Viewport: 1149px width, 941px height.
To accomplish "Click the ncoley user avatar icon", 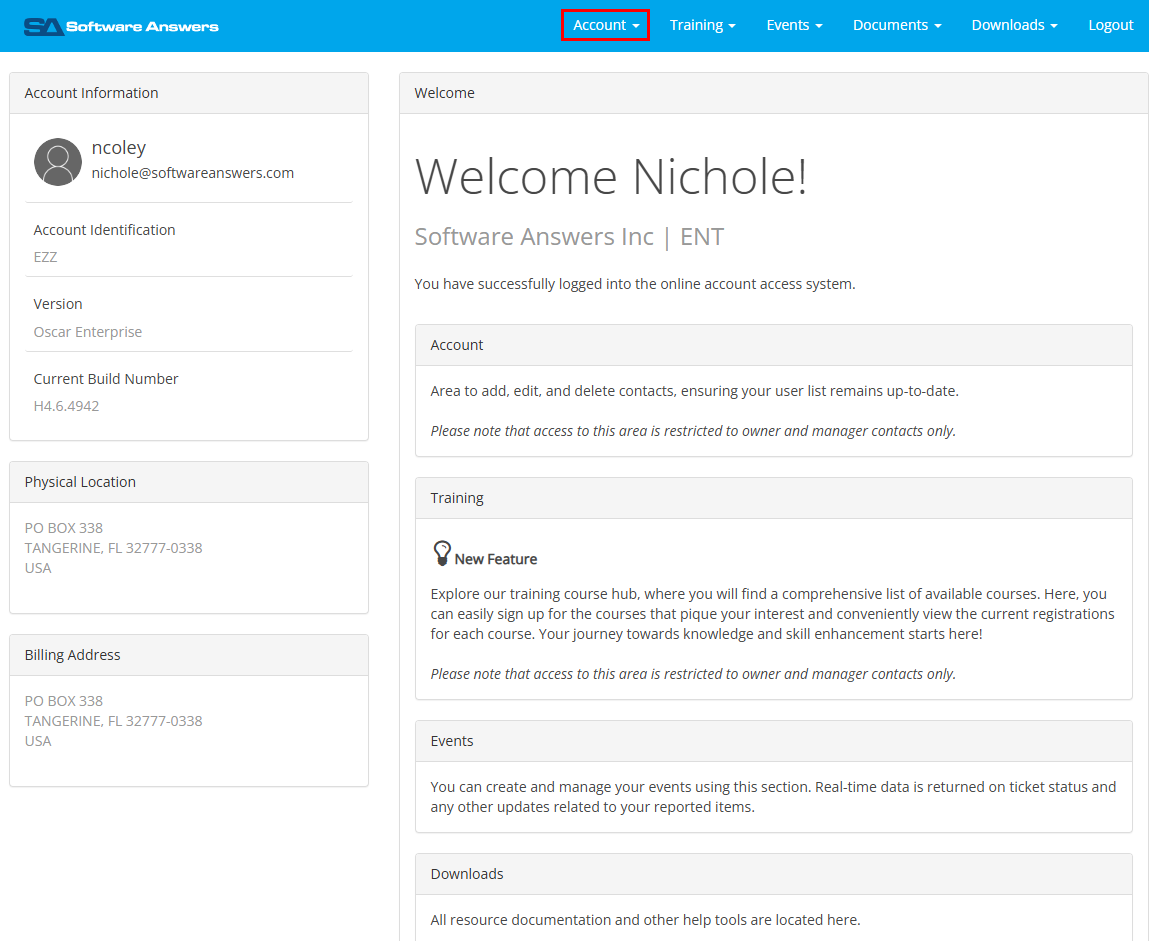I will click(58, 162).
